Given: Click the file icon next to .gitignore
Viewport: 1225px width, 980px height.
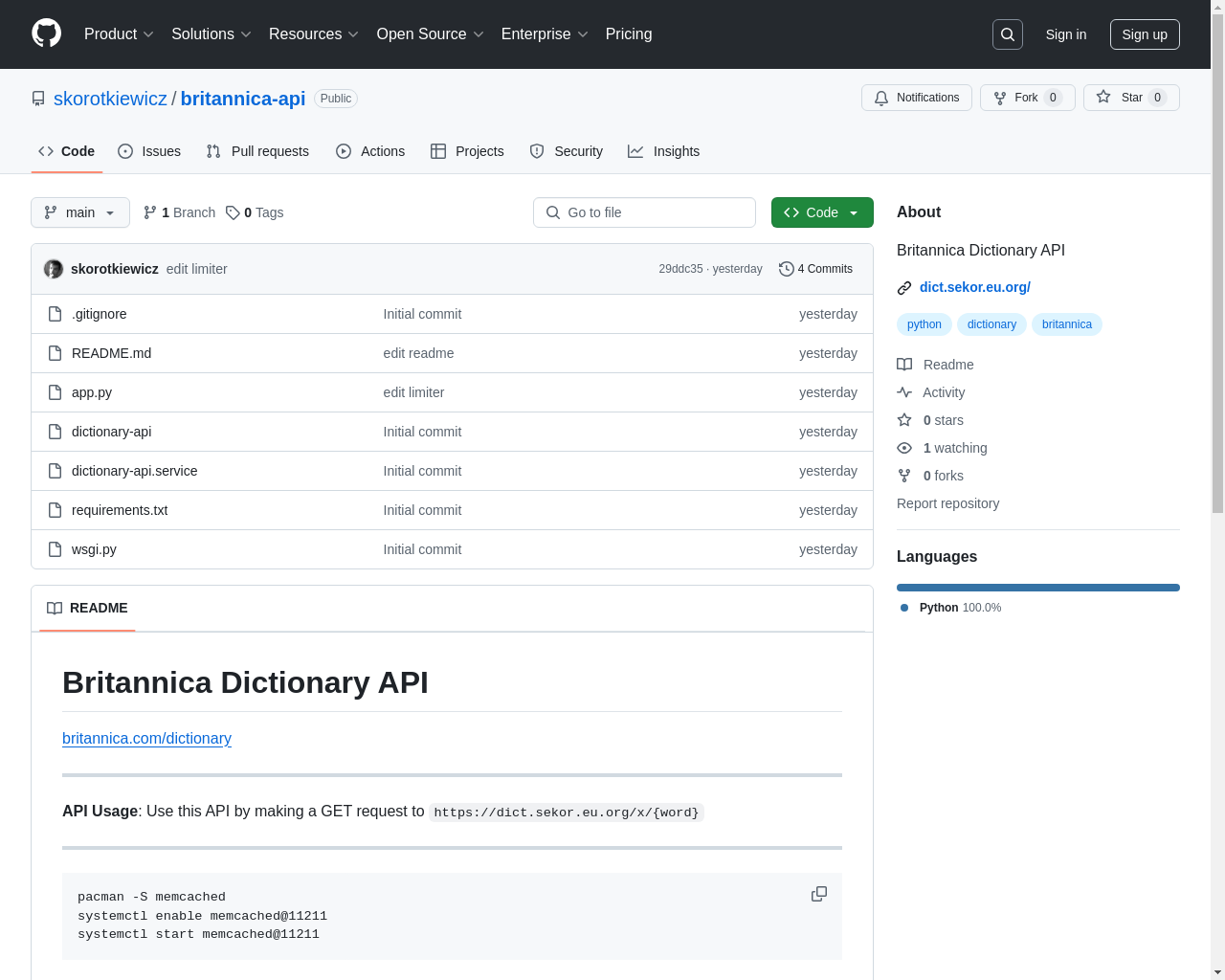Looking at the screenshot, I should pyautogui.click(x=56, y=314).
